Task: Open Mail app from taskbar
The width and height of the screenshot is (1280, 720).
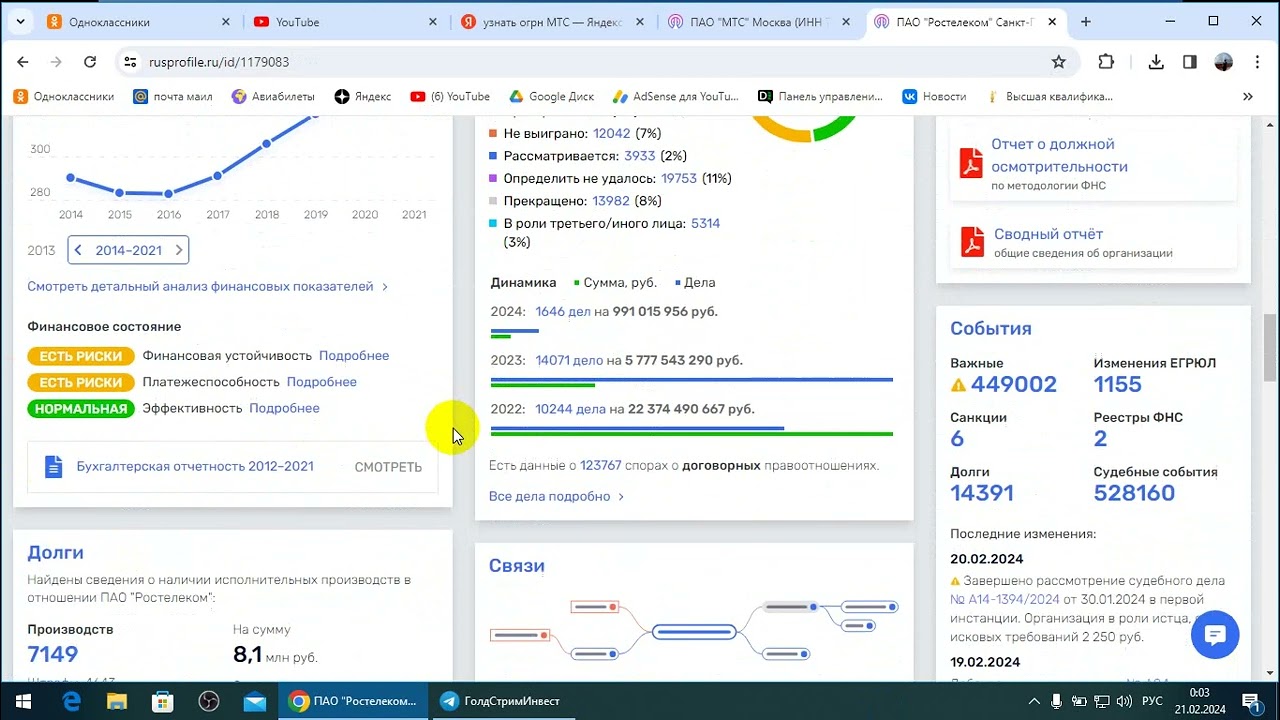Action: tap(255, 701)
